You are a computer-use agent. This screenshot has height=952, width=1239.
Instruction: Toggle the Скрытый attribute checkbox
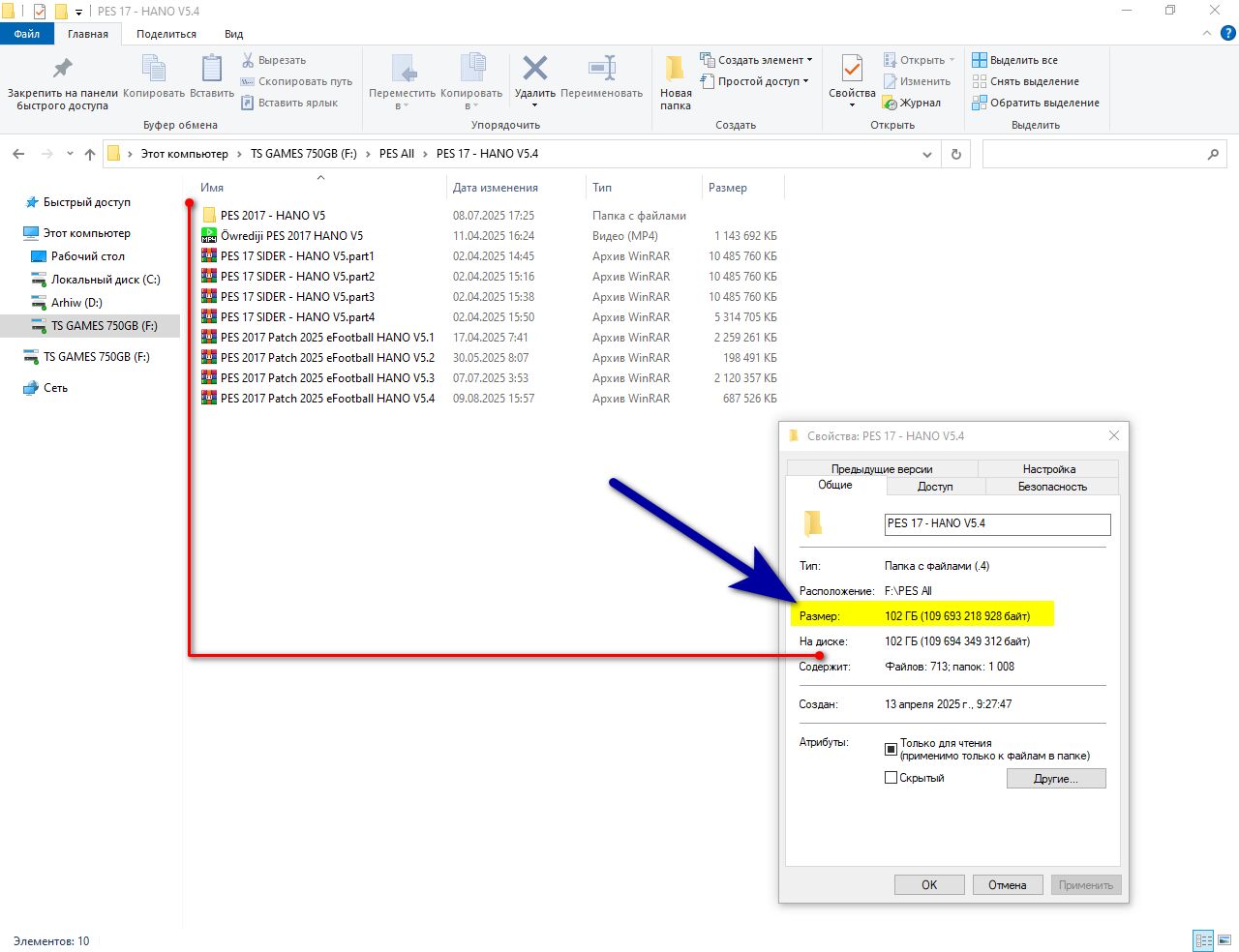(x=891, y=778)
